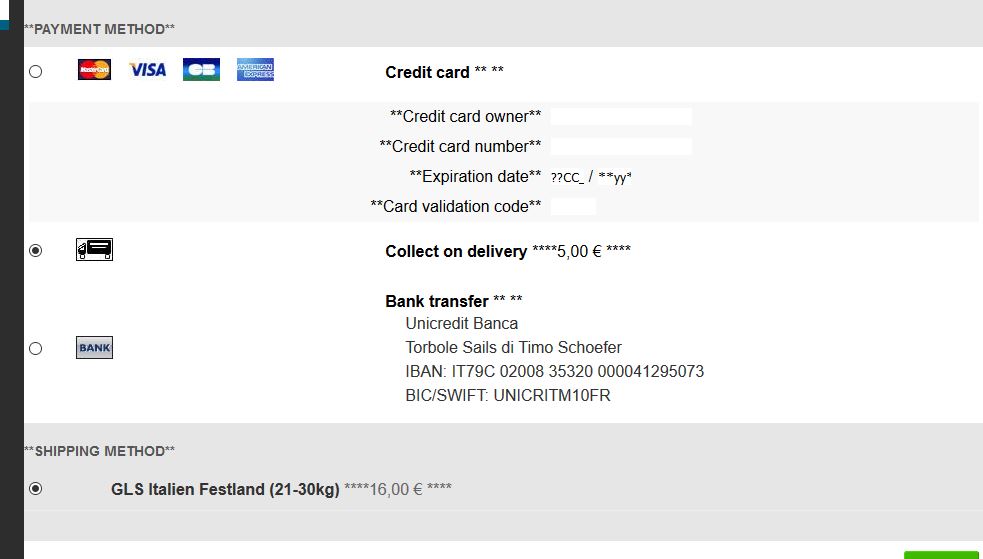Choose Collect on delivery radio option
The height and width of the screenshot is (559, 983).
pyautogui.click(x=36, y=250)
